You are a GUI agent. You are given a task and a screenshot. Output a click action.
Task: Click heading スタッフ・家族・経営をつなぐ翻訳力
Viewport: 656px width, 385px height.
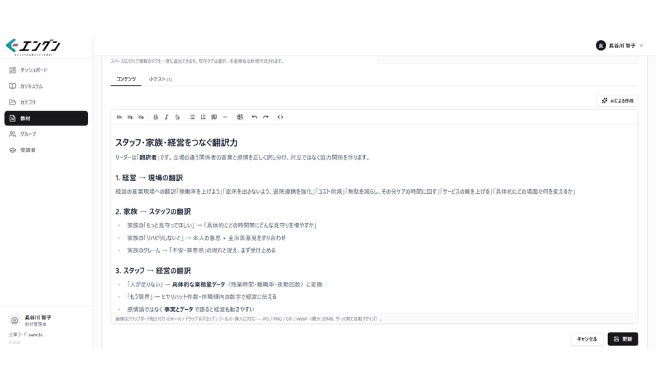point(176,143)
